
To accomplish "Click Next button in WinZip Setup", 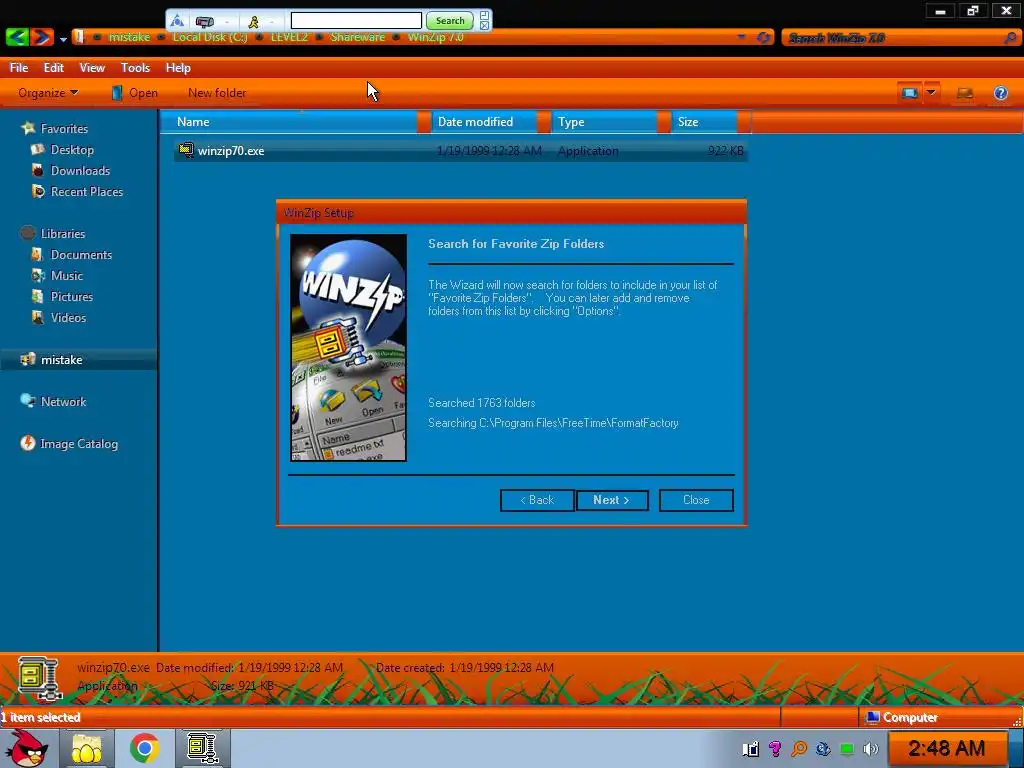I will [612, 500].
